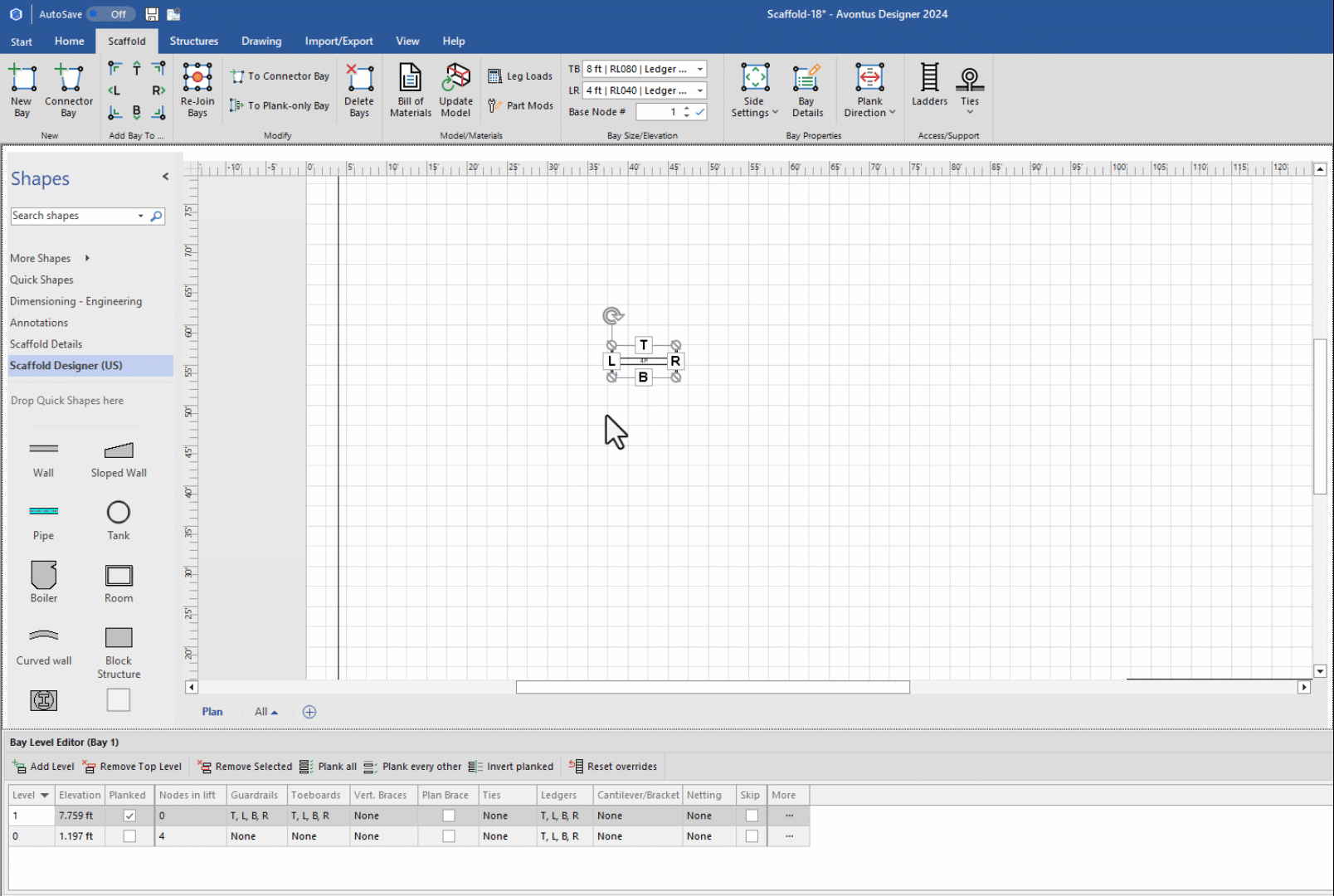Image resolution: width=1334 pixels, height=896 pixels.
Task: Click the Add Level button
Action: (44, 767)
